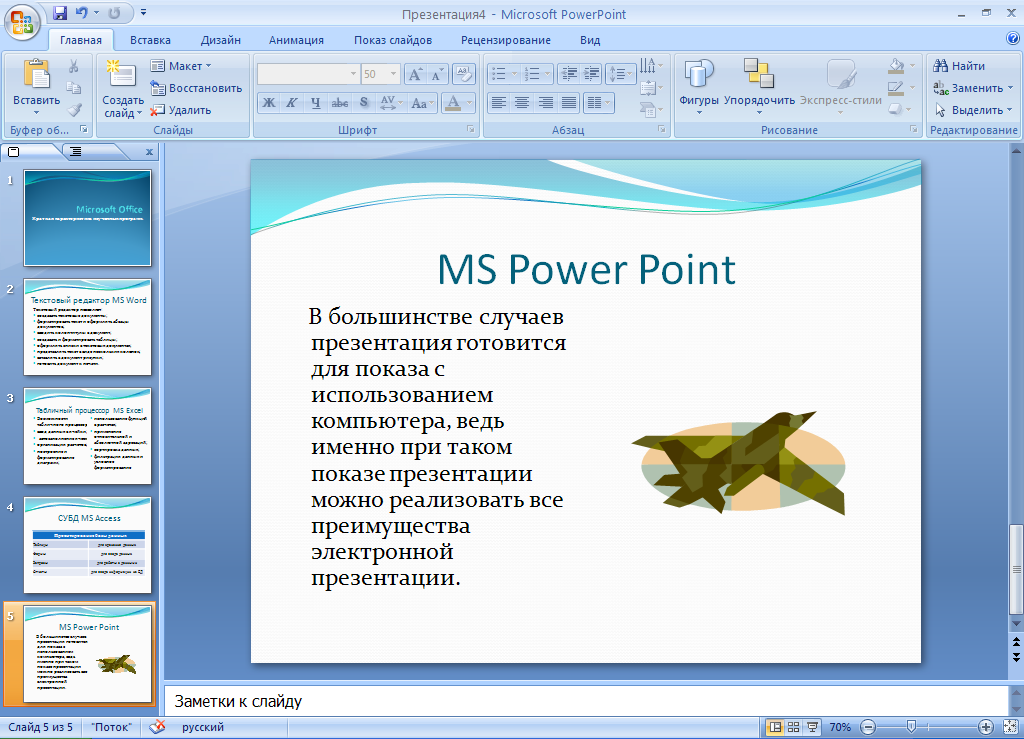Viewport: 1024px width, 739px height.
Task: Click the Copy icon in the clipboard group
Action: point(74,88)
